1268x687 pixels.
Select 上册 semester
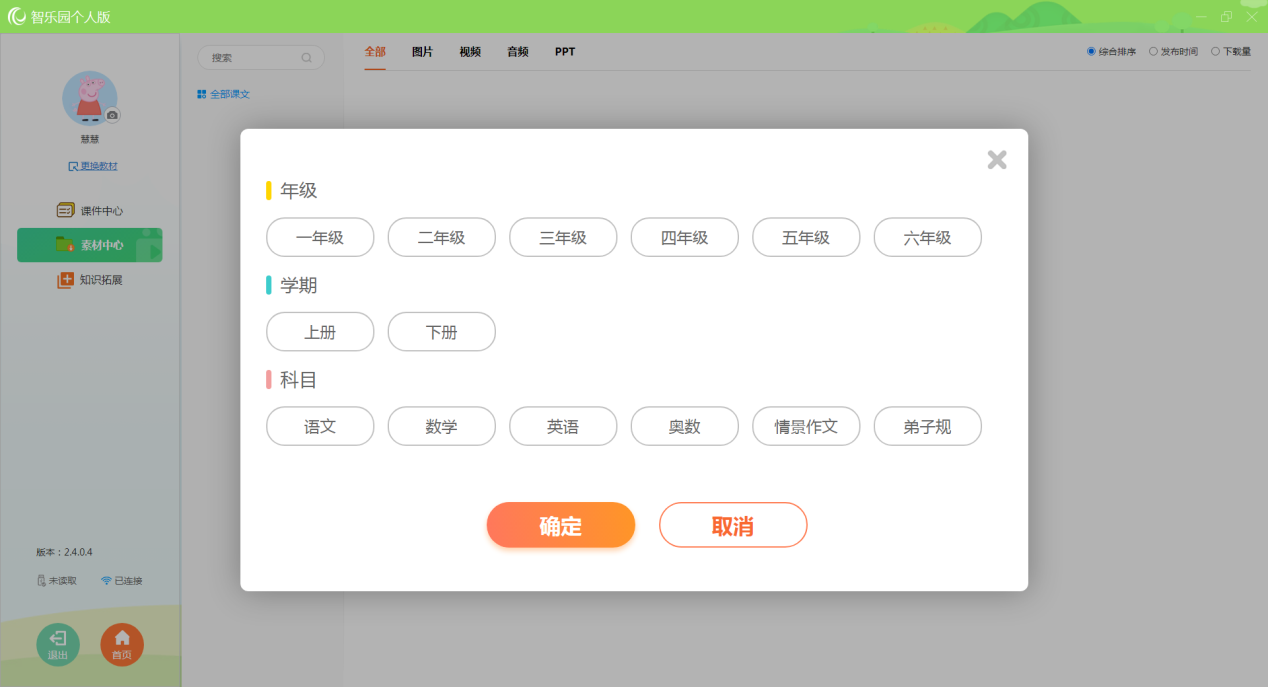pos(320,332)
